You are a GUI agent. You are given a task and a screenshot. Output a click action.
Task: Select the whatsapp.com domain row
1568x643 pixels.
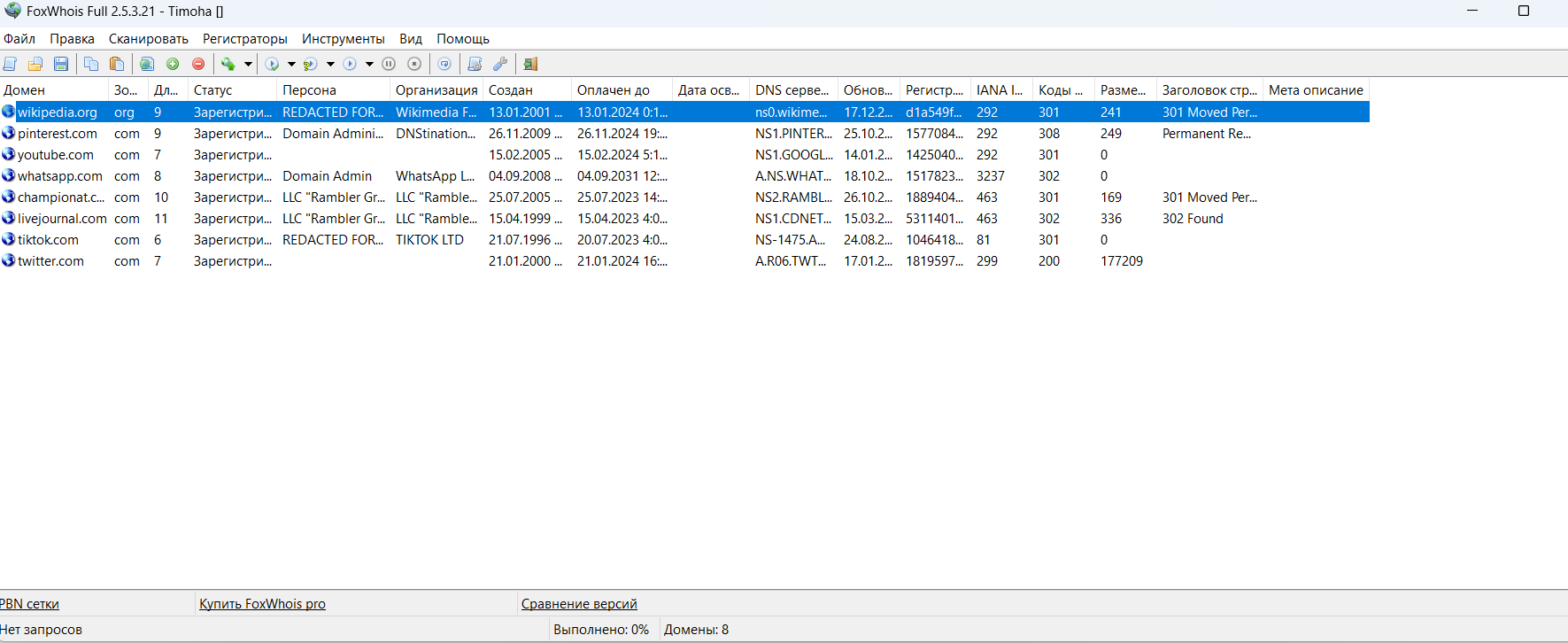click(x=684, y=176)
